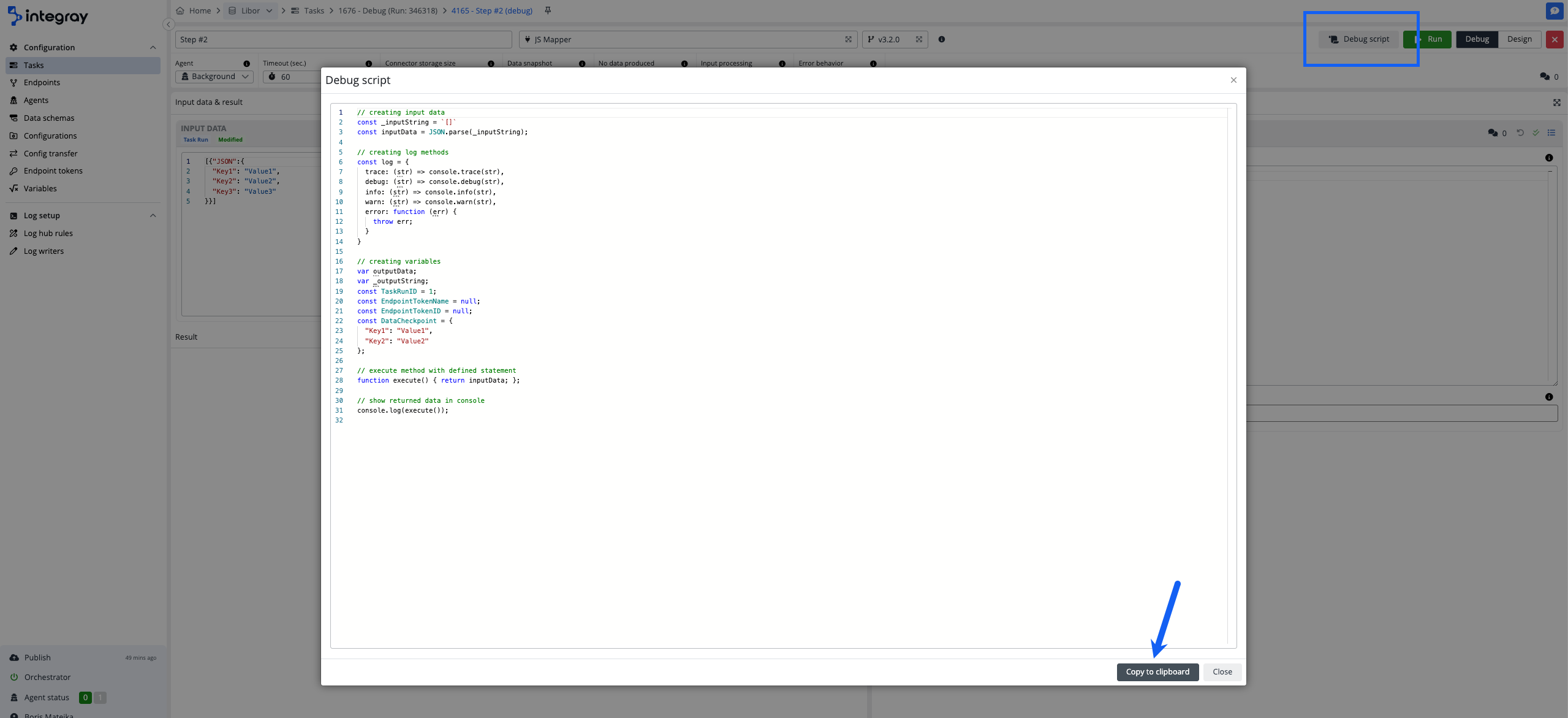This screenshot has height=718, width=1568.
Task: Click the fullscreen expand icon for Input data
Action: click(1556, 102)
